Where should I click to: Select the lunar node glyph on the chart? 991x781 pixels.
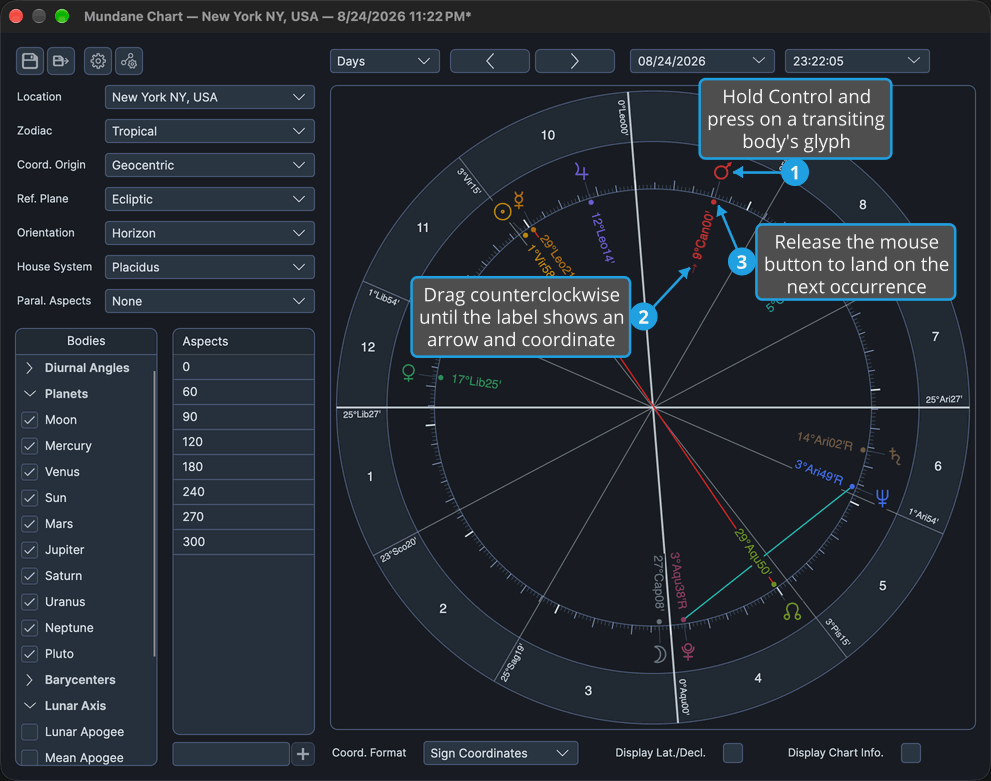point(792,611)
